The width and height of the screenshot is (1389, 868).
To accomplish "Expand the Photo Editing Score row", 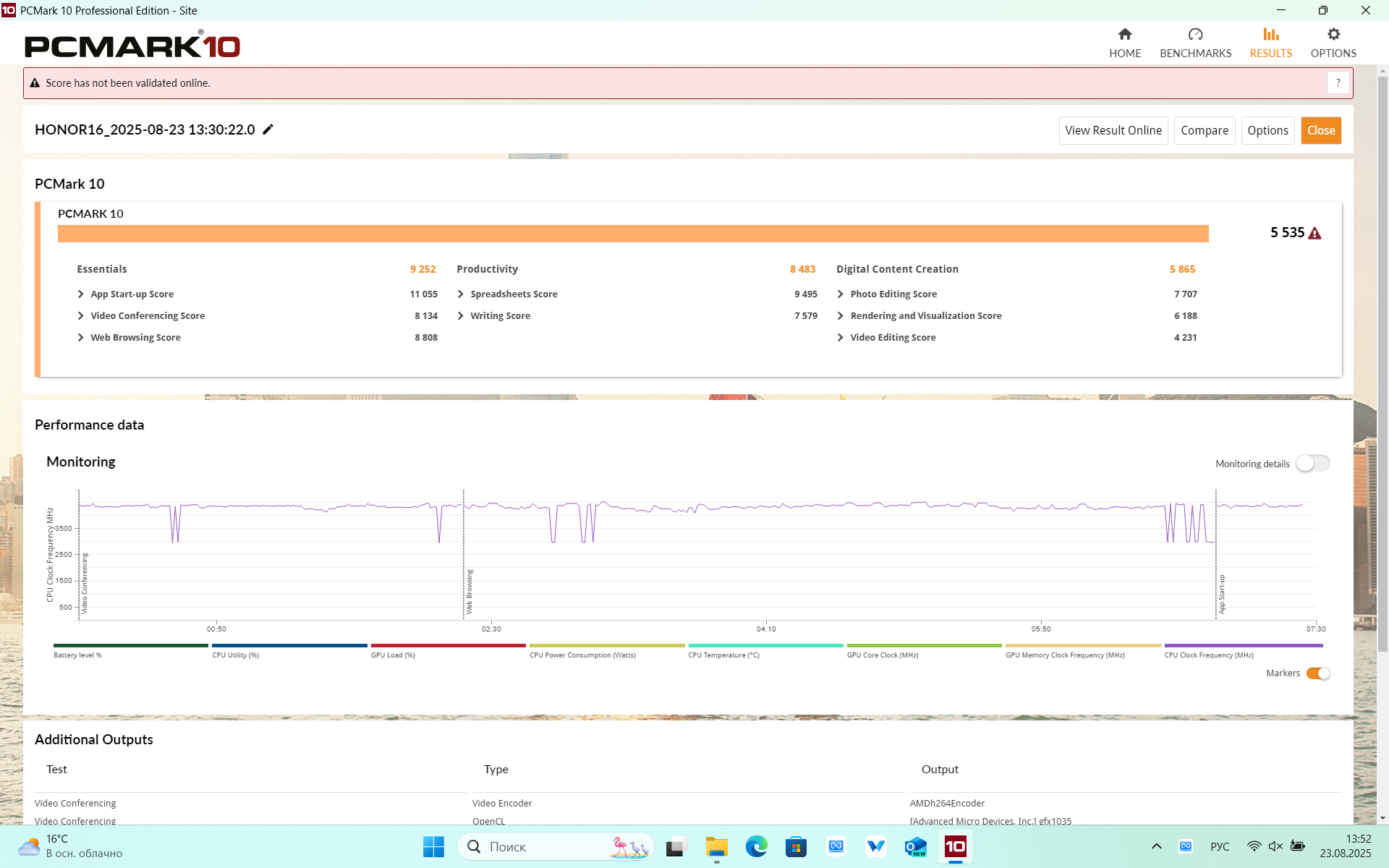I will (x=841, y=294).
